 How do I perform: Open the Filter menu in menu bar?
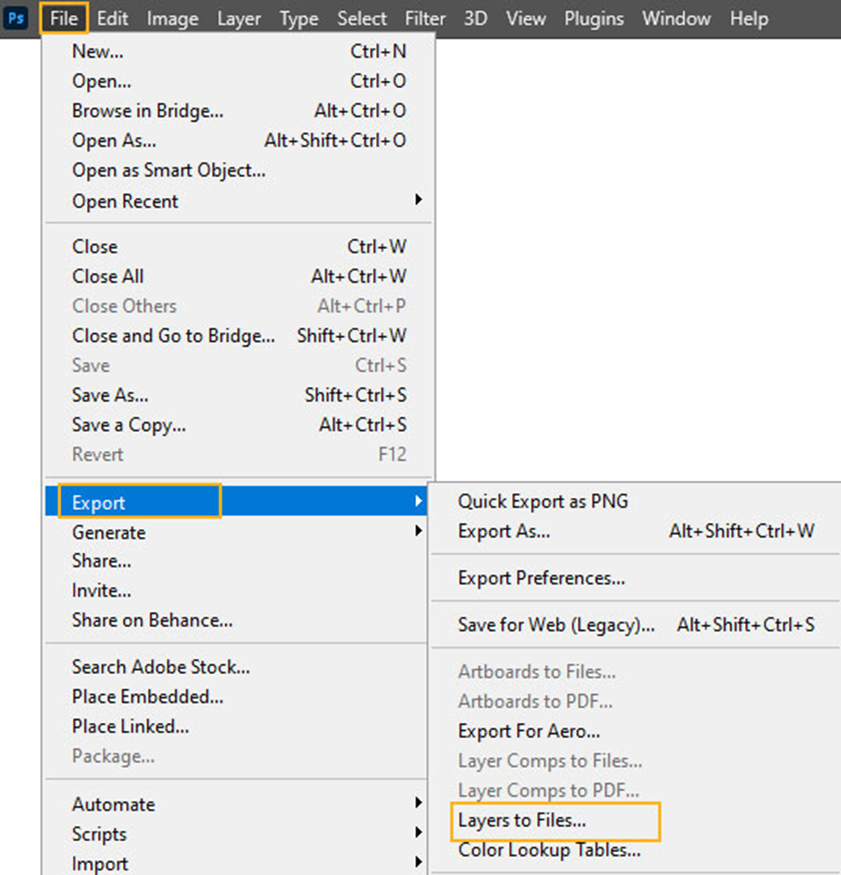coord(425,18)
